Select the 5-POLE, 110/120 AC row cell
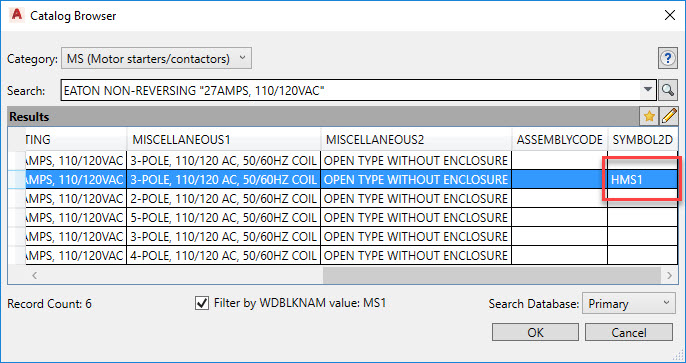Image resolution: width=686 pixels, height=363 pixels. coord(224,217)
